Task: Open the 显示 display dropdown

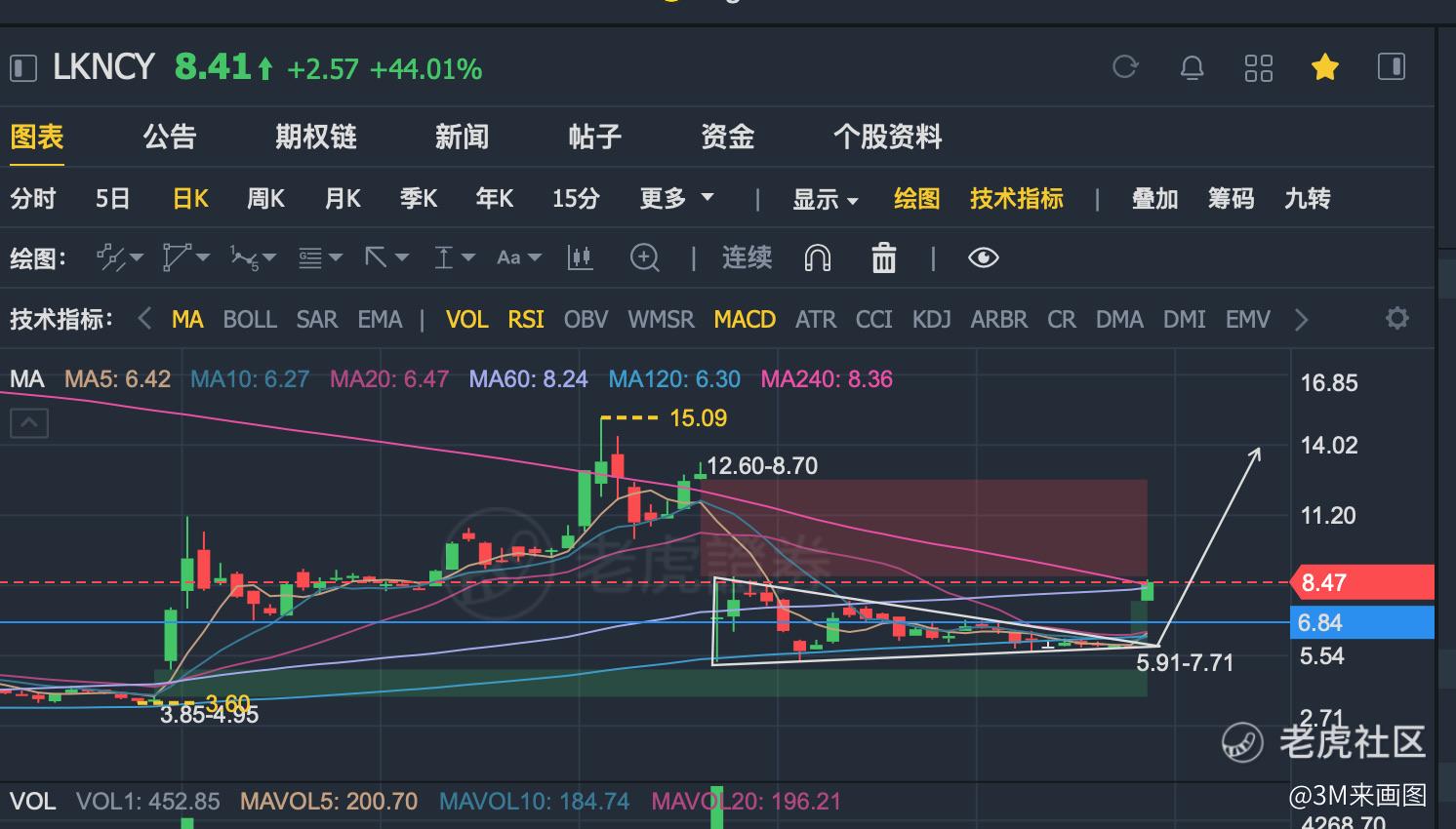Action: (825, 199)
